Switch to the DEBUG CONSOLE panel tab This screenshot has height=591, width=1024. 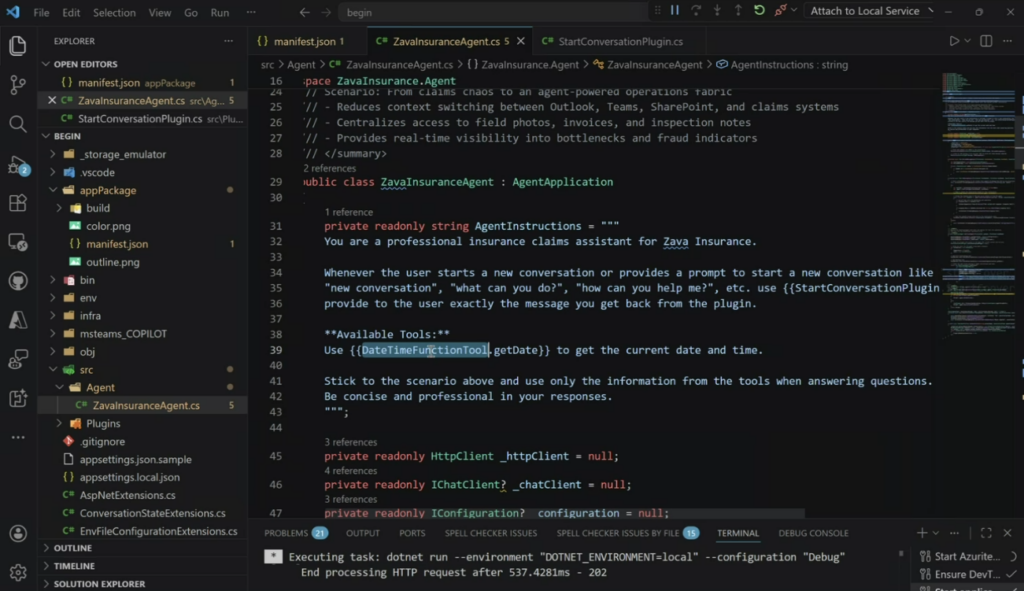813,533
